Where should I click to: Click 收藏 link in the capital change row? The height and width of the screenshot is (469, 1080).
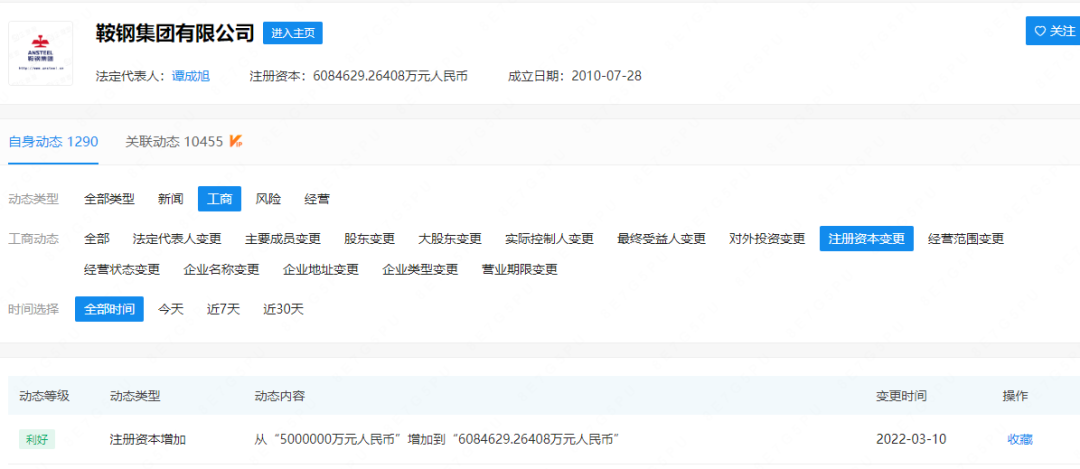tap(1019, 439)
